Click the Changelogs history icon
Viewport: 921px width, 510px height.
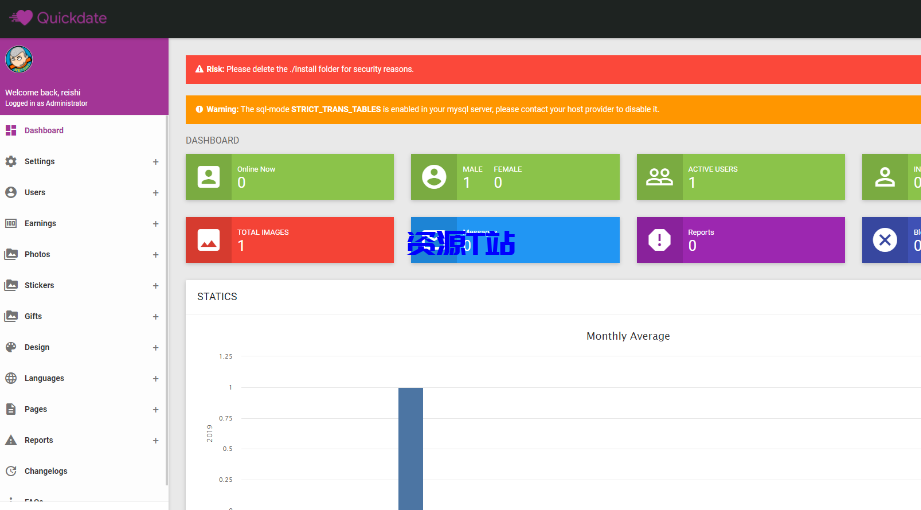(11, 471)
